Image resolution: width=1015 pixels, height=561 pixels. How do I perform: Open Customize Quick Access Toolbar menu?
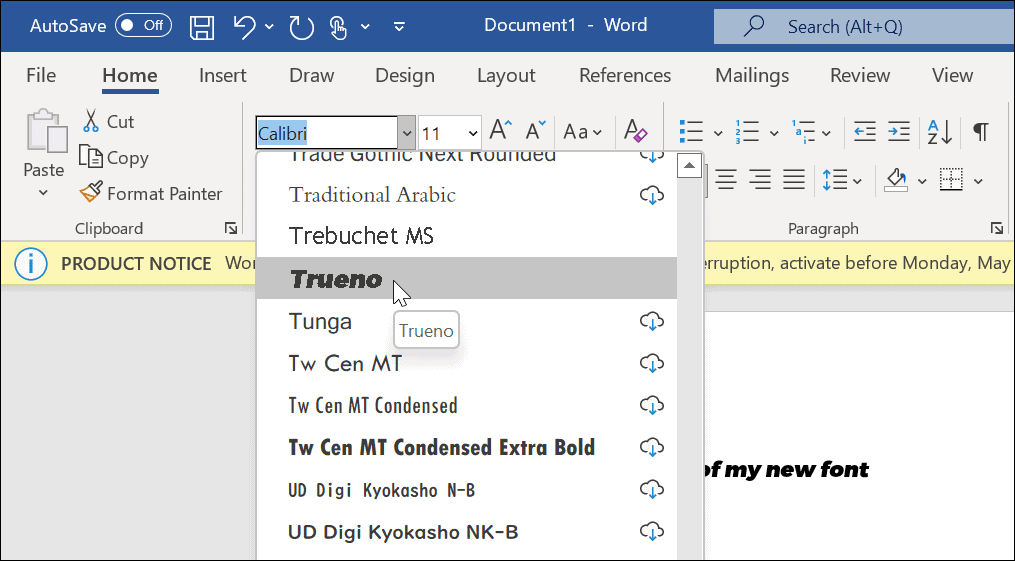pyautogui.click(x=399, y=27)
